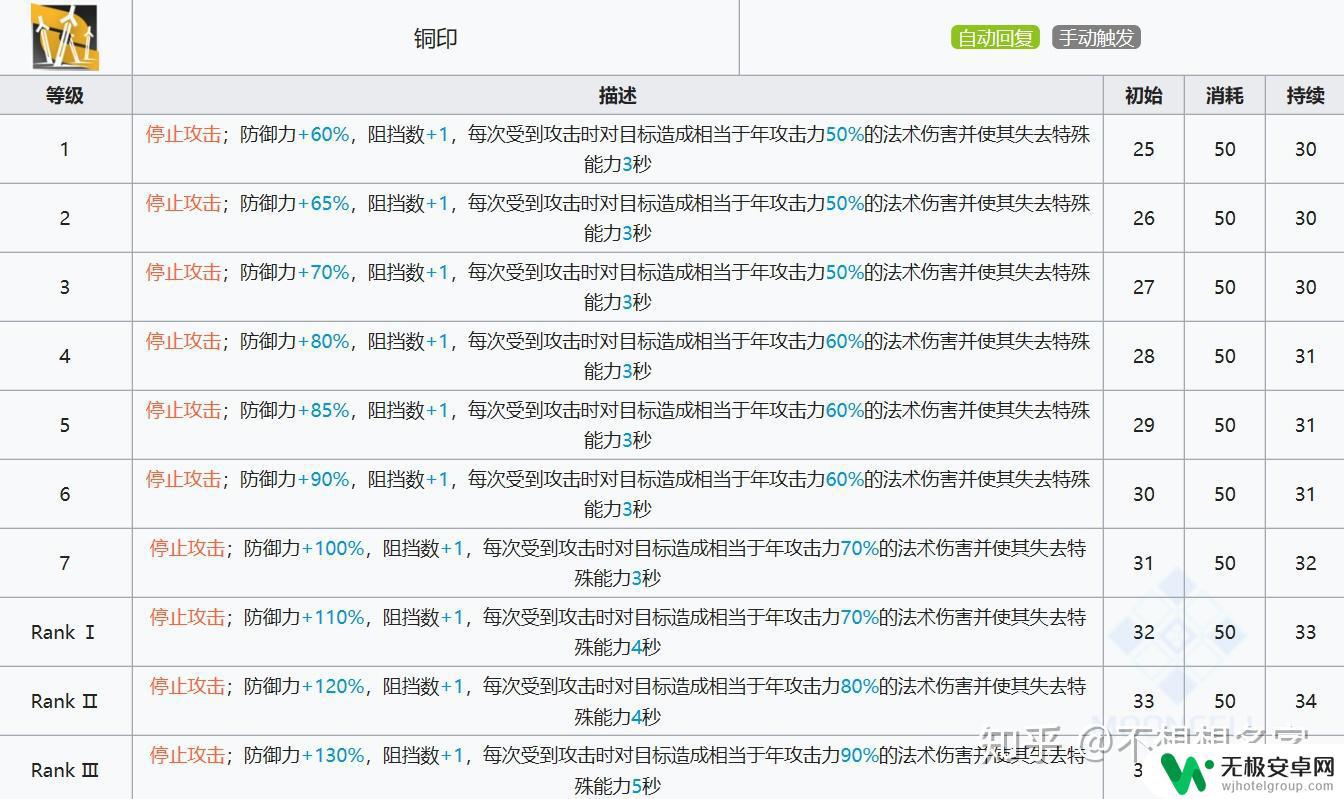Click level 4 description with 防御力+80%

[x=617, y=356]
